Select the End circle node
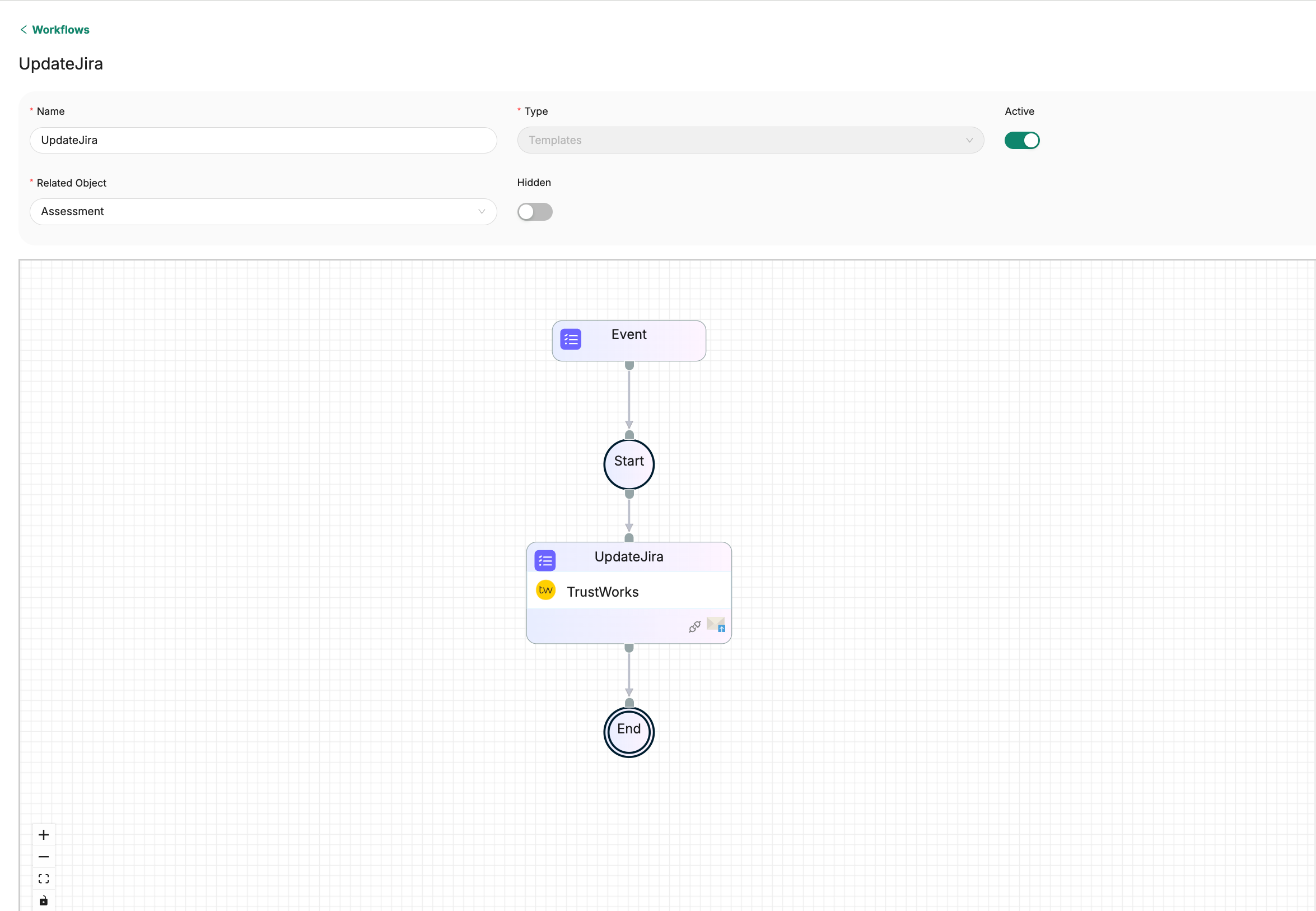Screen dimensions: 1316x911 pos(629,732)
